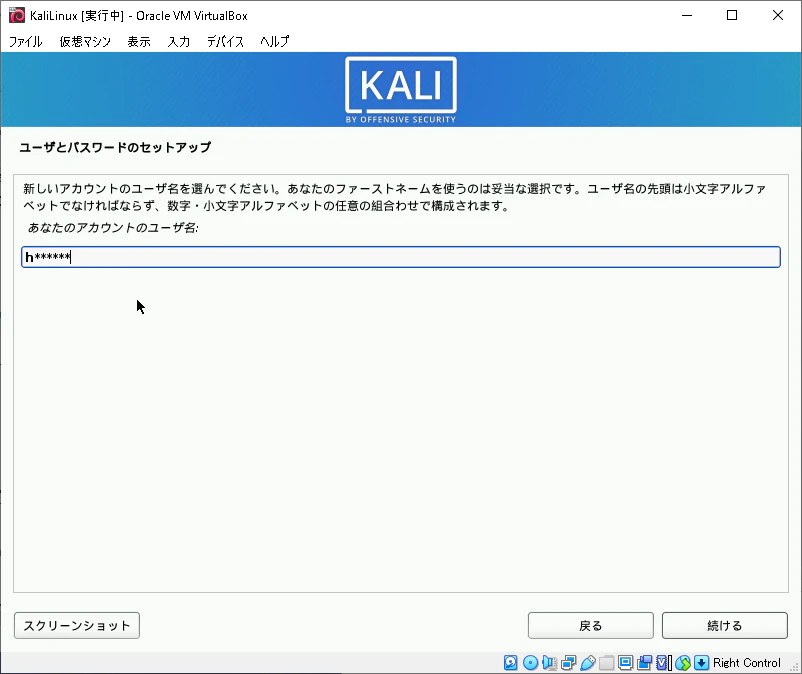Click the Right Control host key label
The image size is (802, 674).
pyautogui.click(x=747, y=663)
